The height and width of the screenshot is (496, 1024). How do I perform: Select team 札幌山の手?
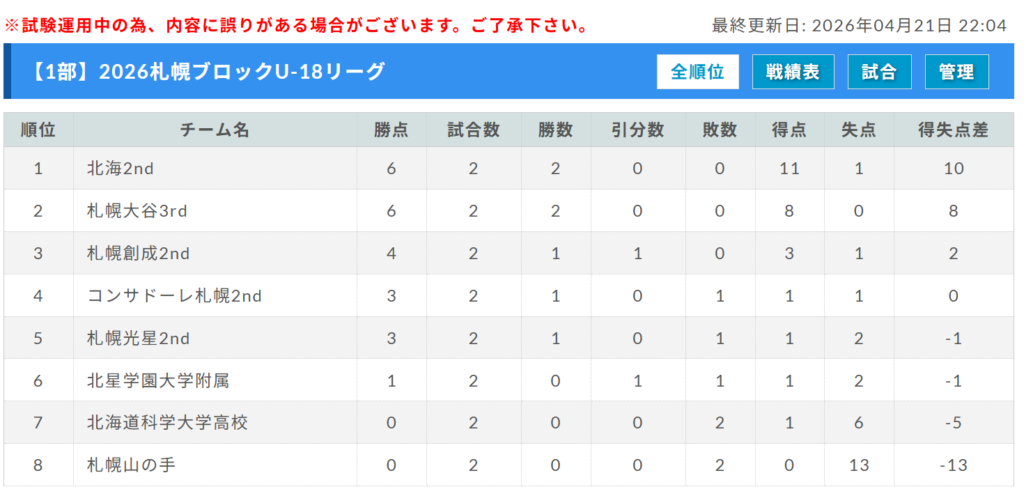(131, 465)
